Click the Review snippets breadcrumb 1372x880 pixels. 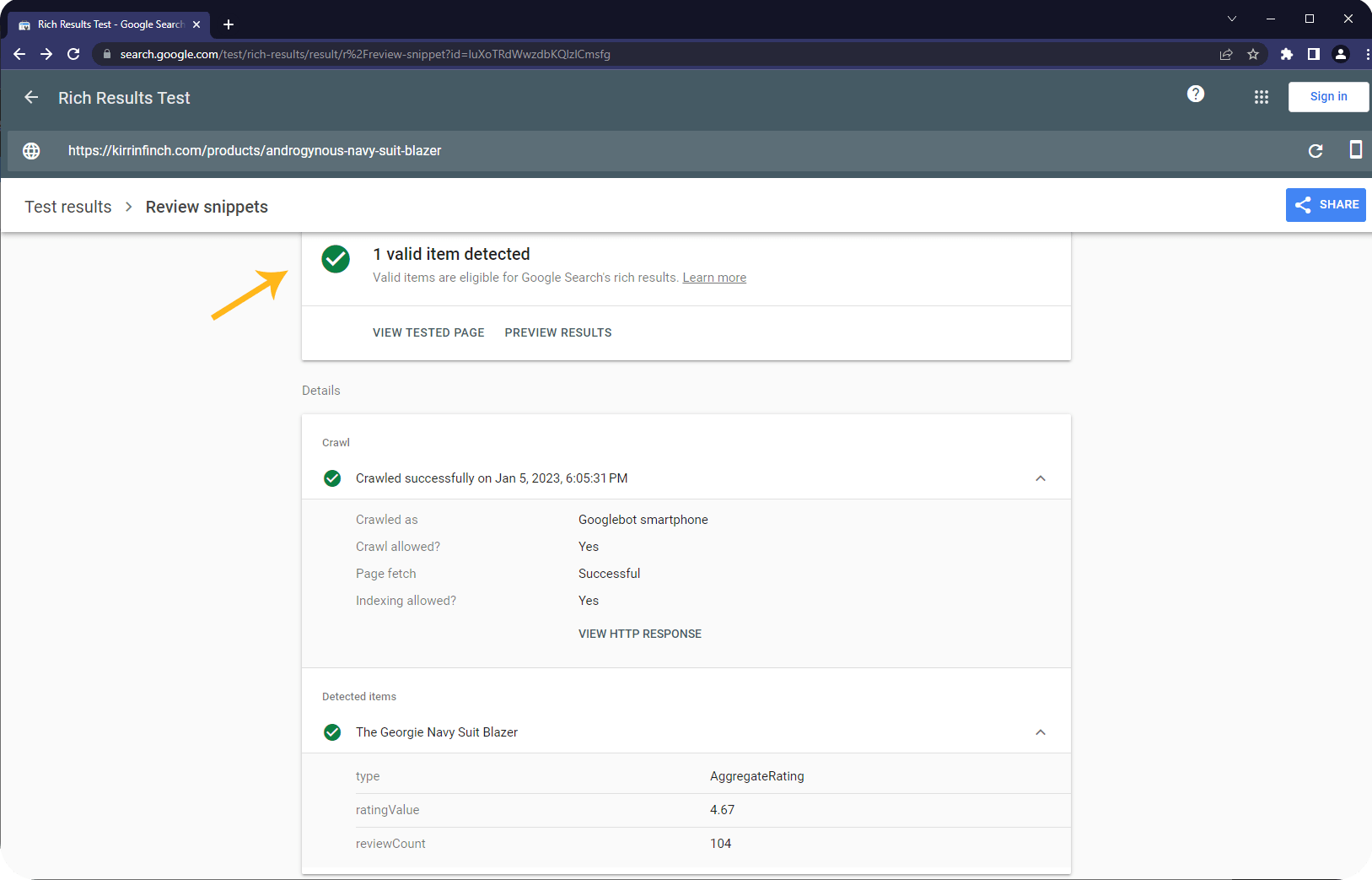[207, 207]
